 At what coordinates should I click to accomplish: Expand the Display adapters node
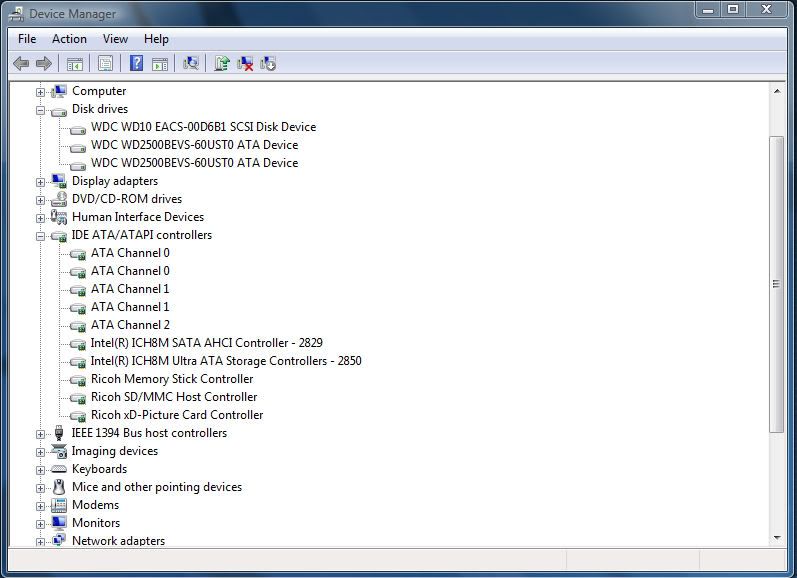(40, 182)
